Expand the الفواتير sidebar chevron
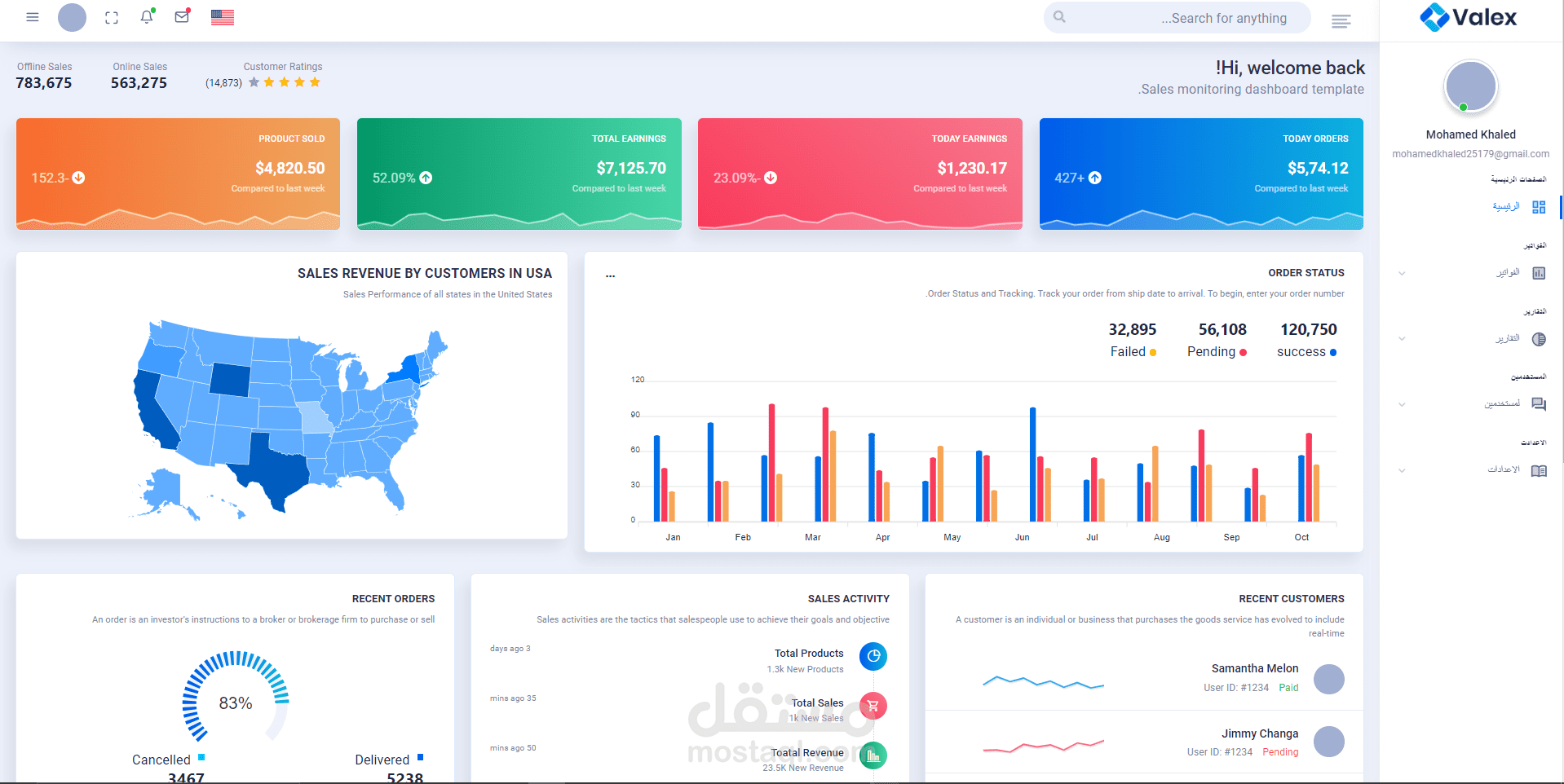The image size is (1564, 784). 1402,273
